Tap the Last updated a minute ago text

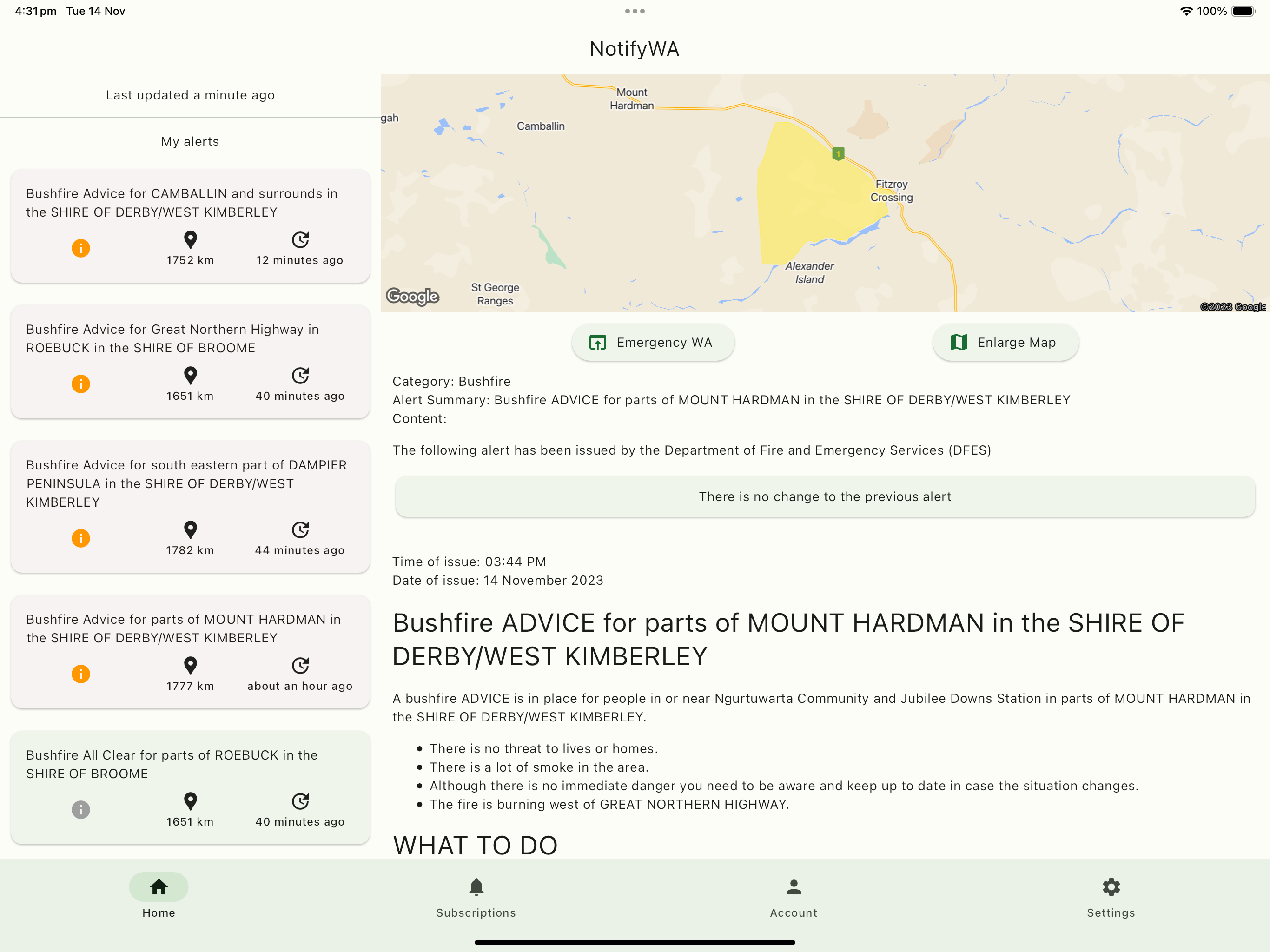(x=190, y=95)
